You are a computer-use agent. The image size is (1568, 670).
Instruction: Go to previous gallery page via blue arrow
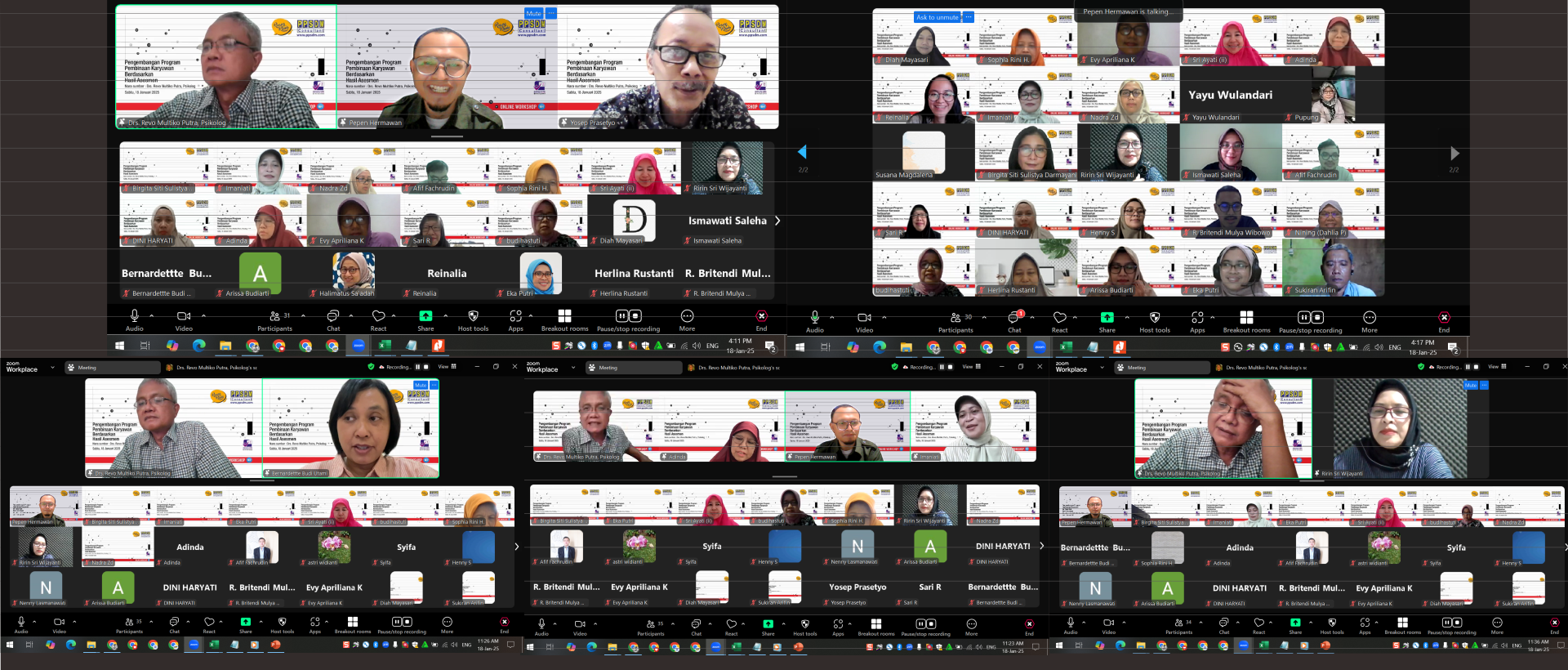[802, 152]
